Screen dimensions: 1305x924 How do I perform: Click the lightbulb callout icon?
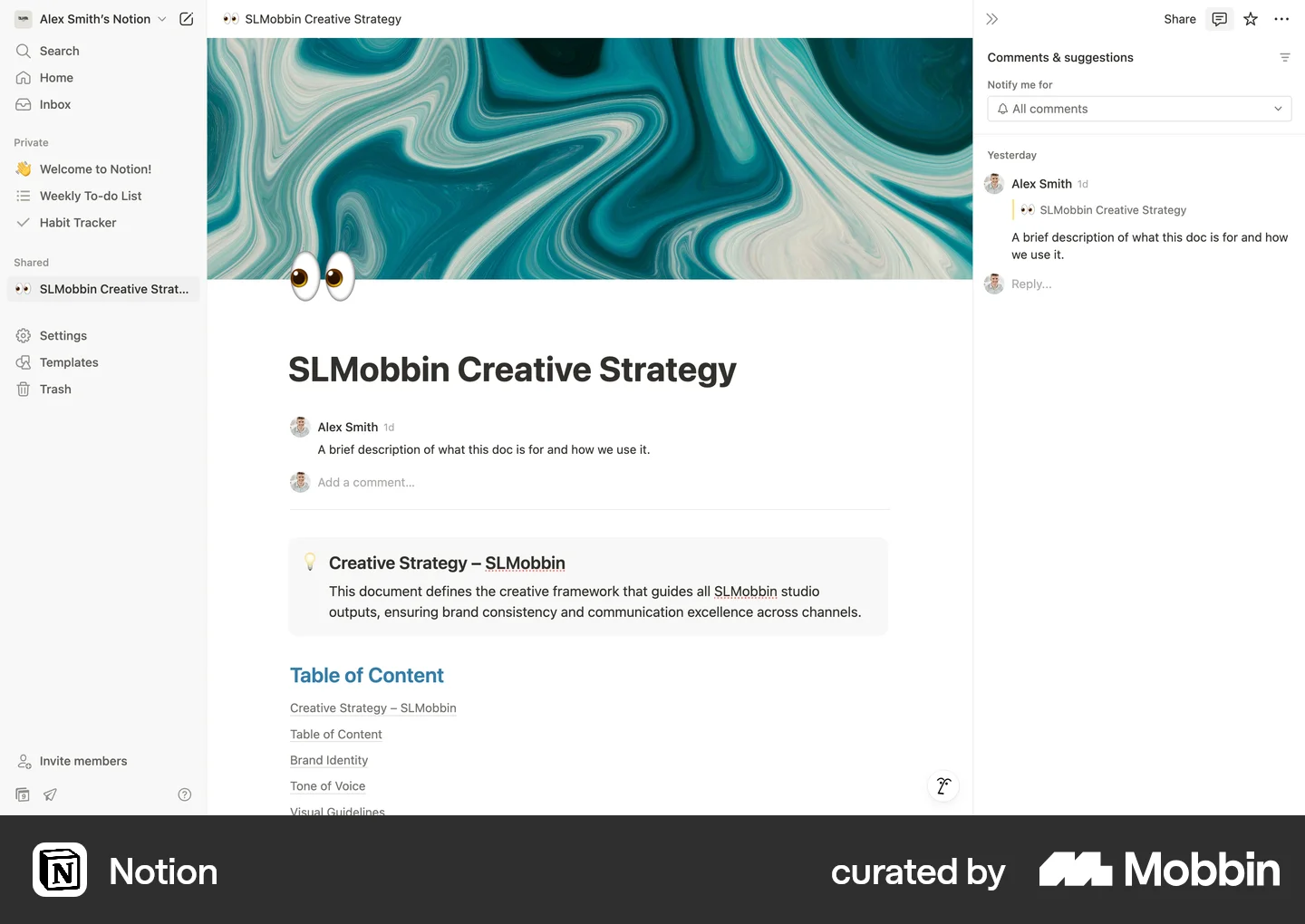(310, 563)
